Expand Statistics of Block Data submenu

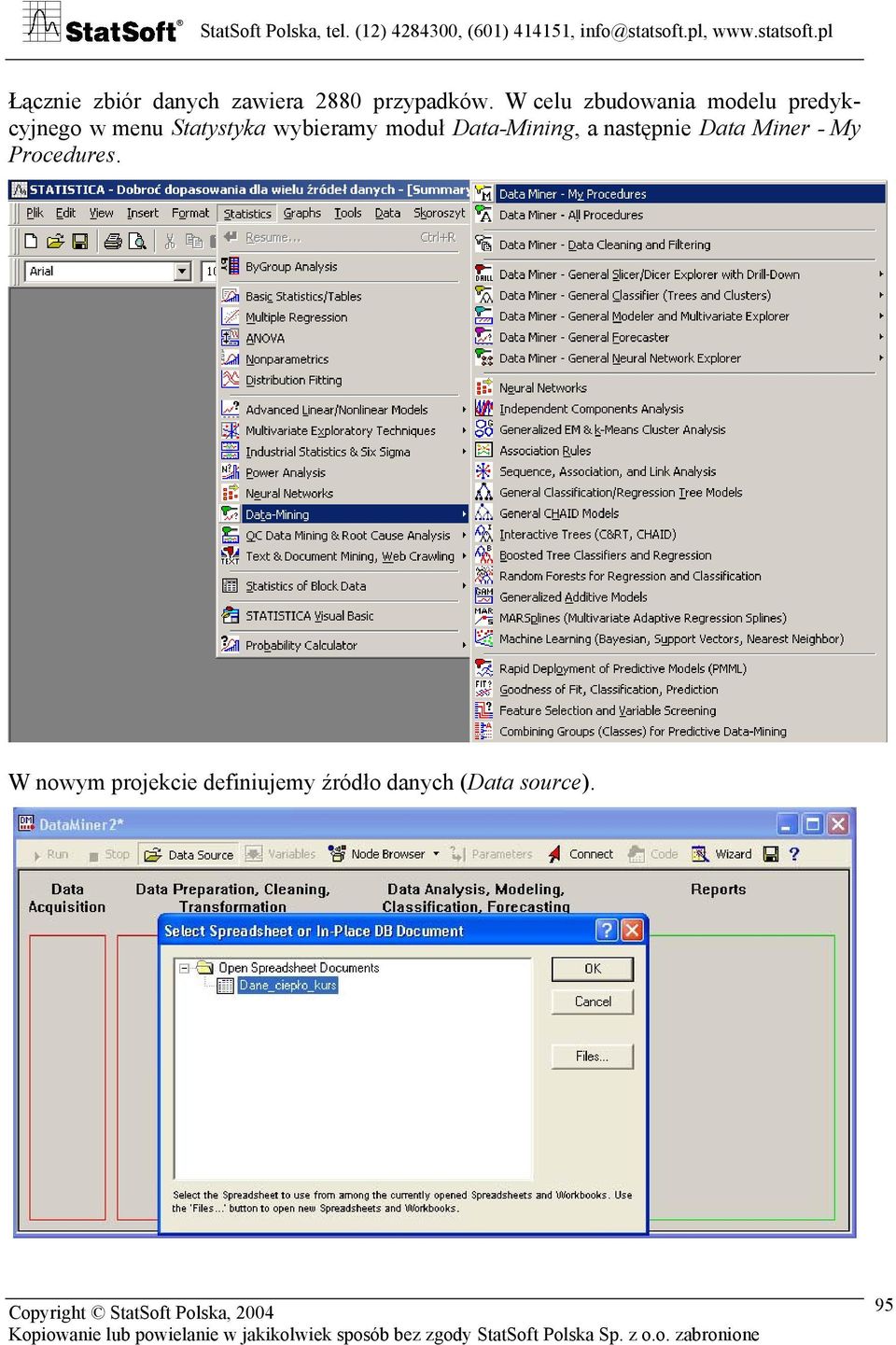click(464, 585)
